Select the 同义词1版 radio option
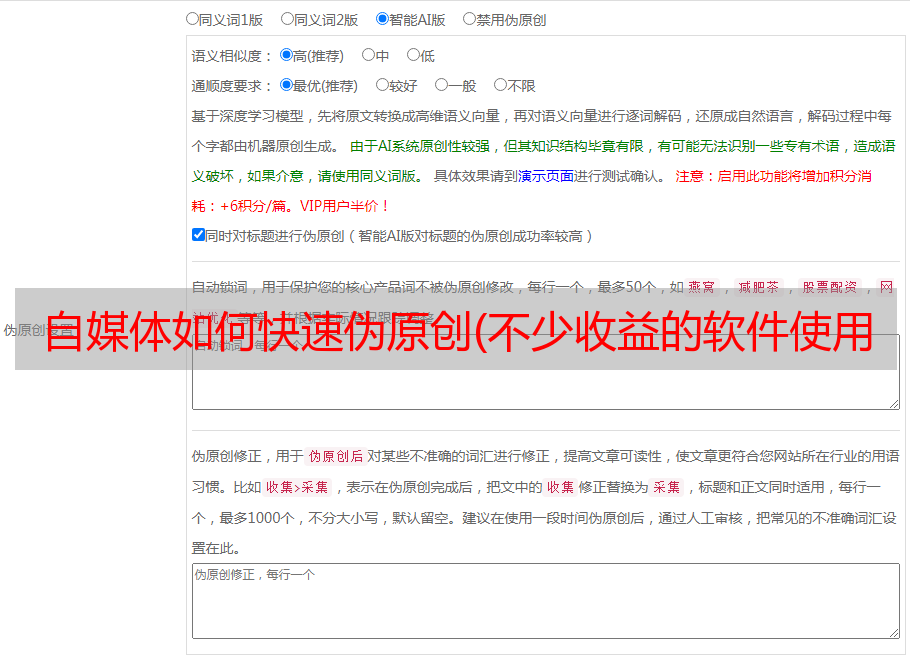The height and width of the screenshot is (658, 911). tap(192, 19)
